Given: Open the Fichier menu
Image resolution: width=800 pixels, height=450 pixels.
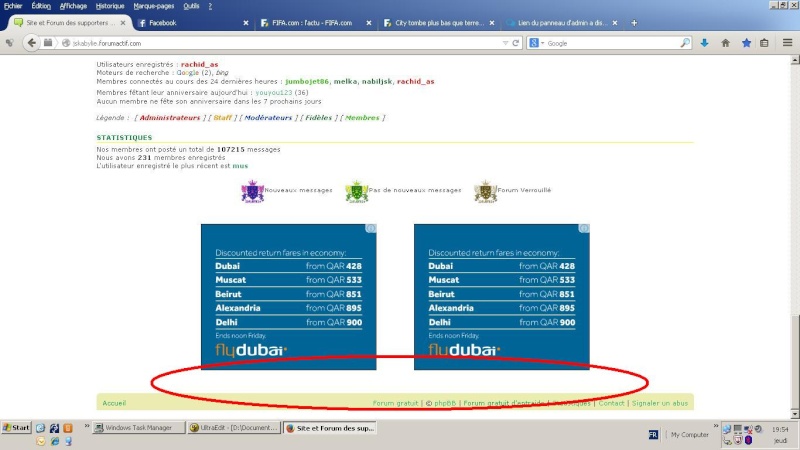Looking at the screenshot, I should pos(13,6).
